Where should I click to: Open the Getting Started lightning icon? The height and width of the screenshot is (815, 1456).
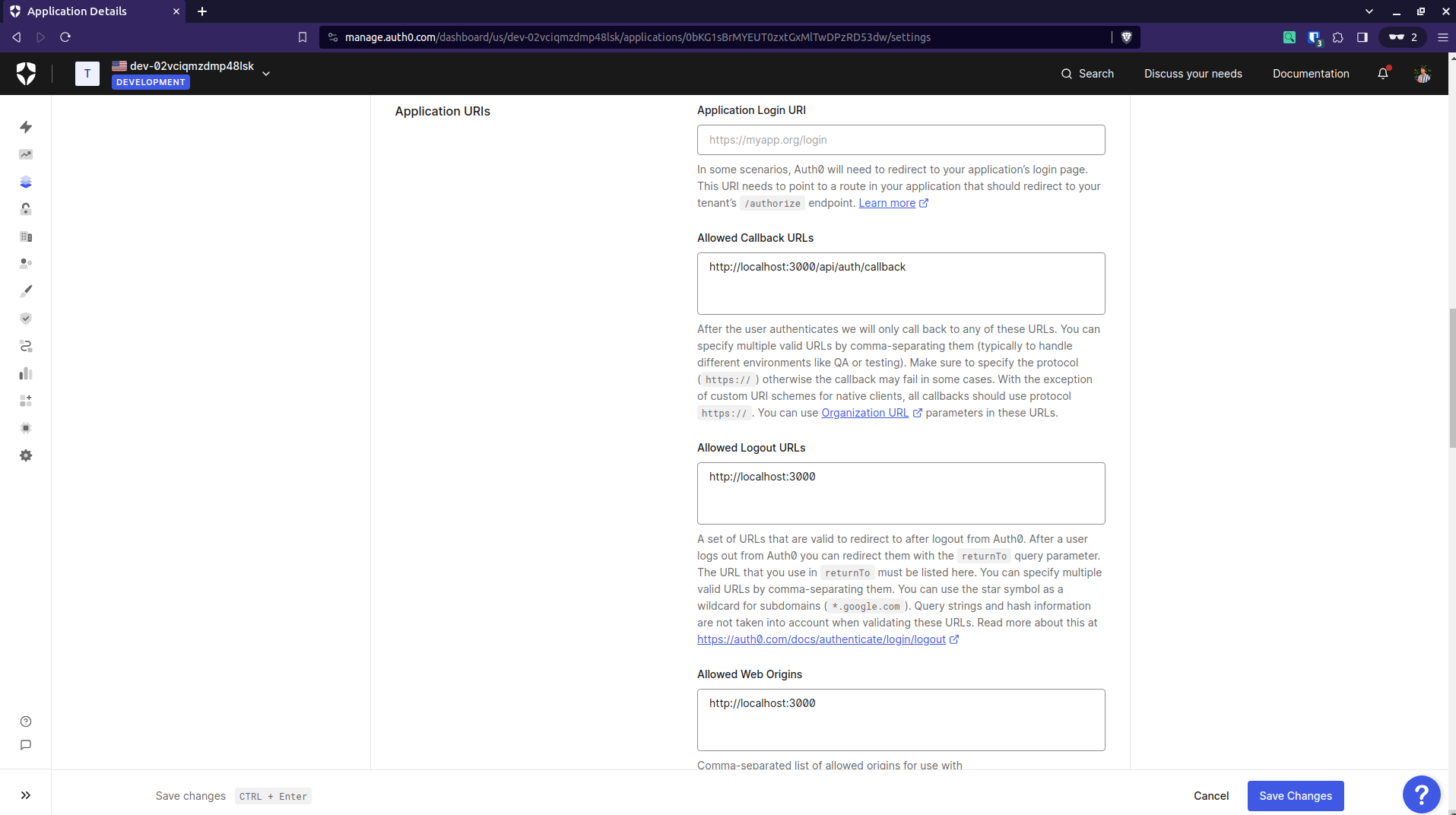point(26,127)
